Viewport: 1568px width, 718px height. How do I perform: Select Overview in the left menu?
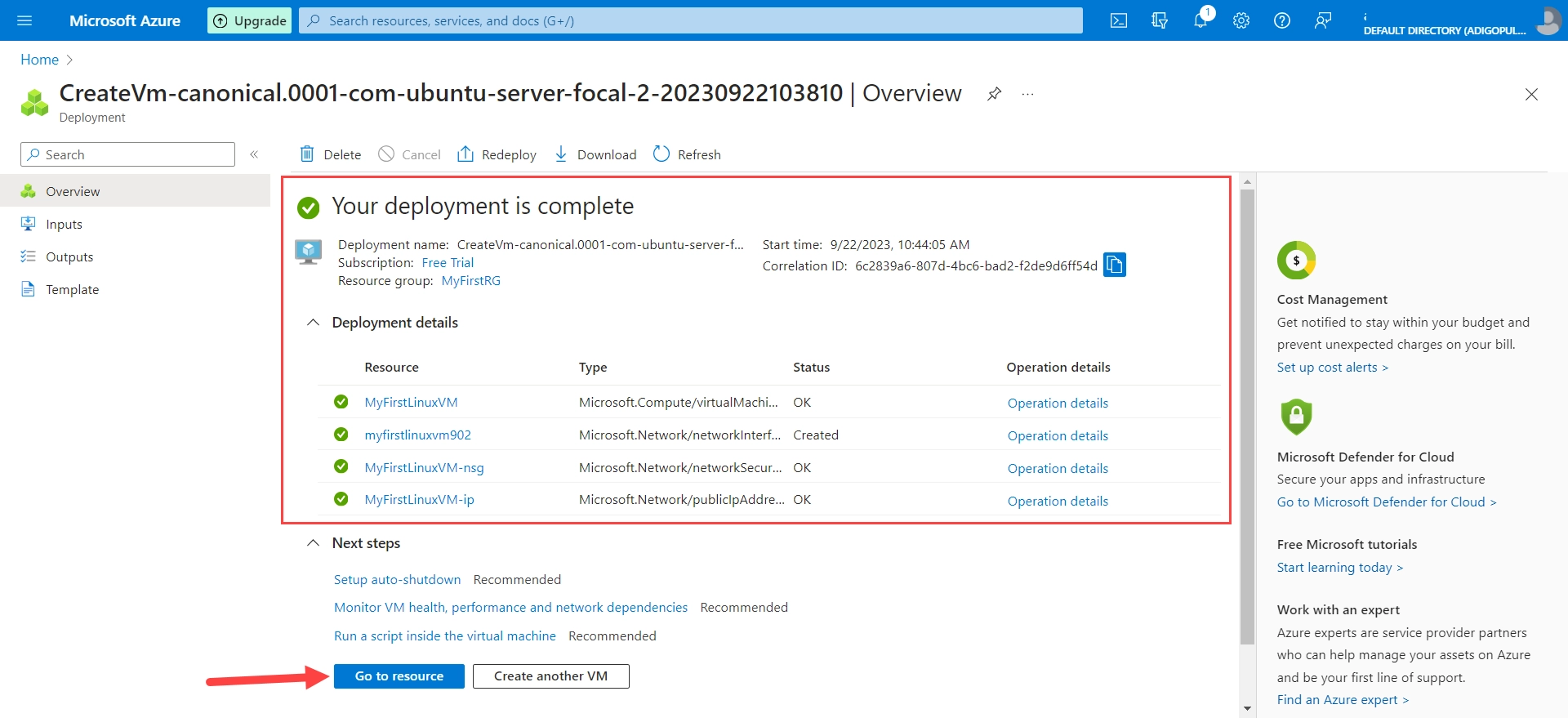coord(135,191)
